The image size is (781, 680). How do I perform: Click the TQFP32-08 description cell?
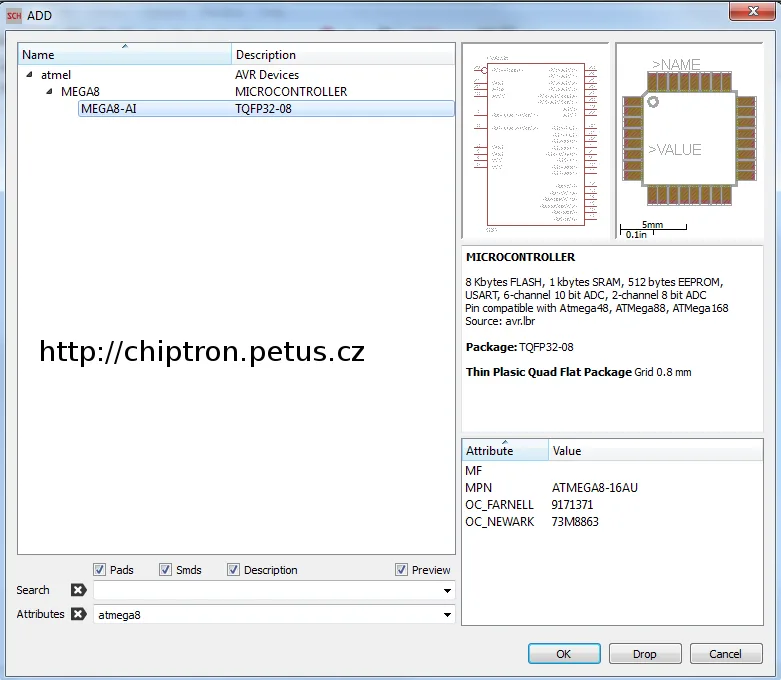(263, 109)
